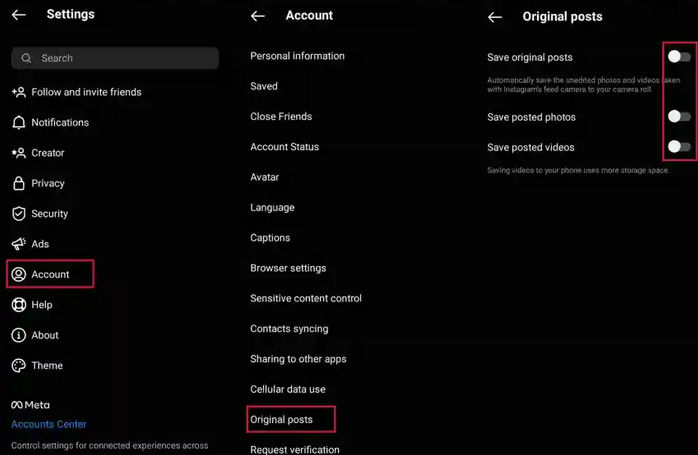This screenshot has height=455, width=698.
Task: Open Personal information
Action: 297,56
